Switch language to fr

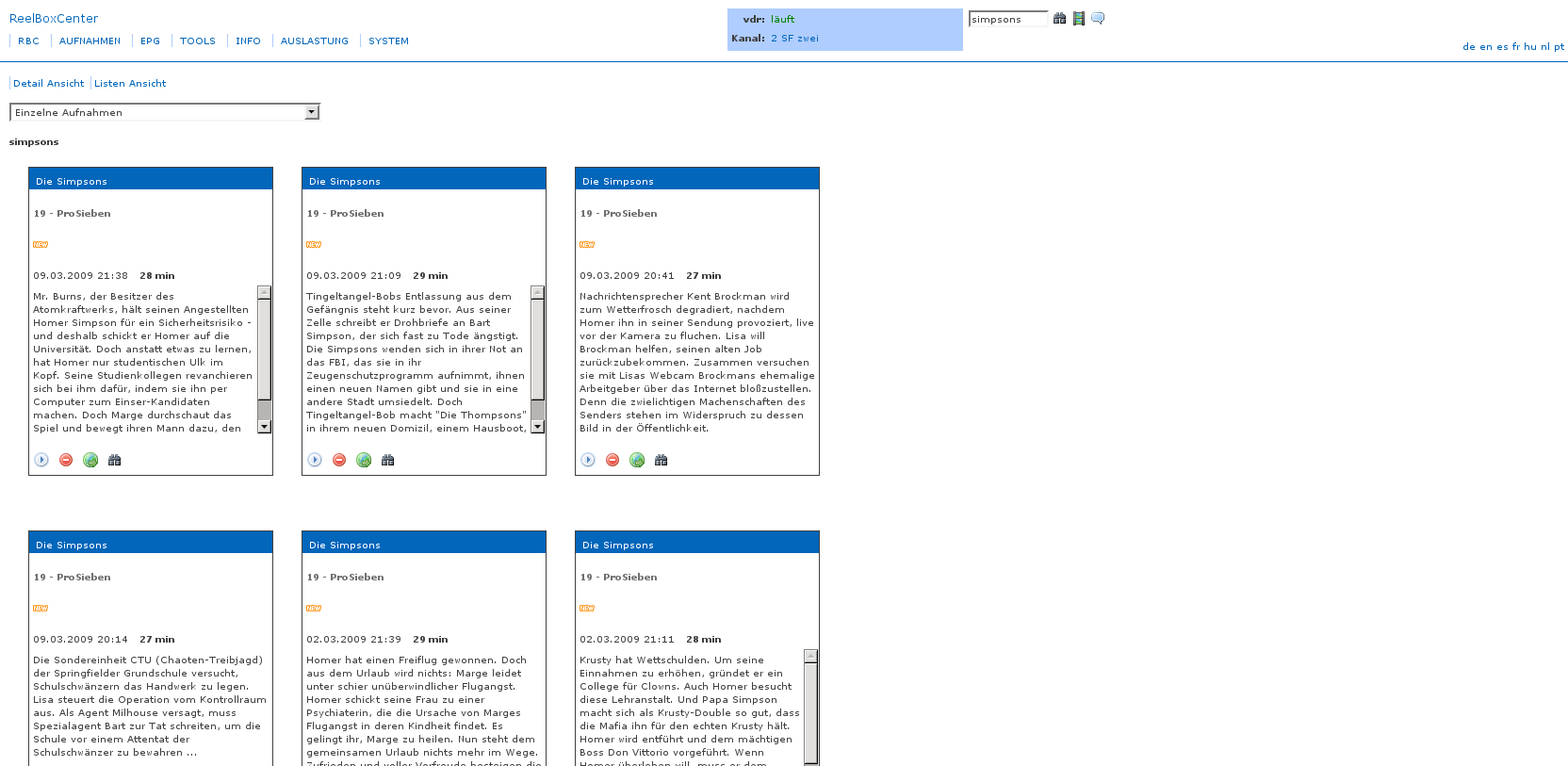pyautogui.click(x=1516, y=46)
